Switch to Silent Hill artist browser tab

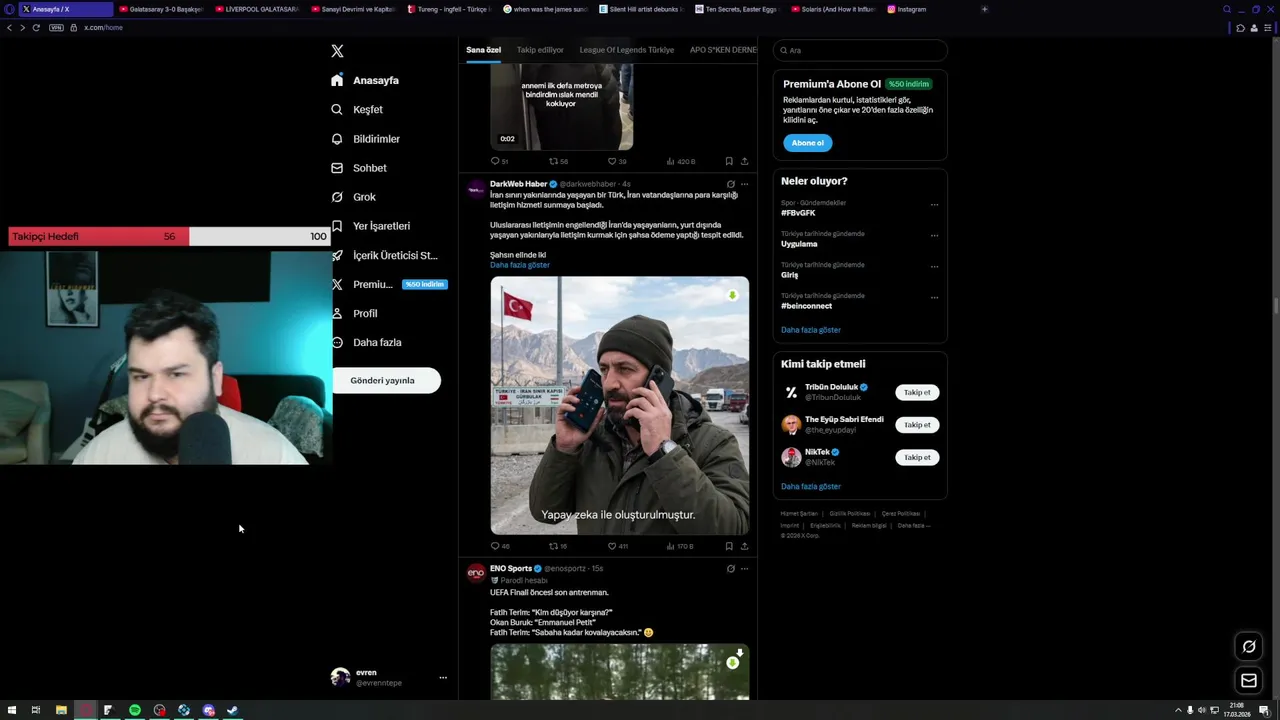coord(643,9)
